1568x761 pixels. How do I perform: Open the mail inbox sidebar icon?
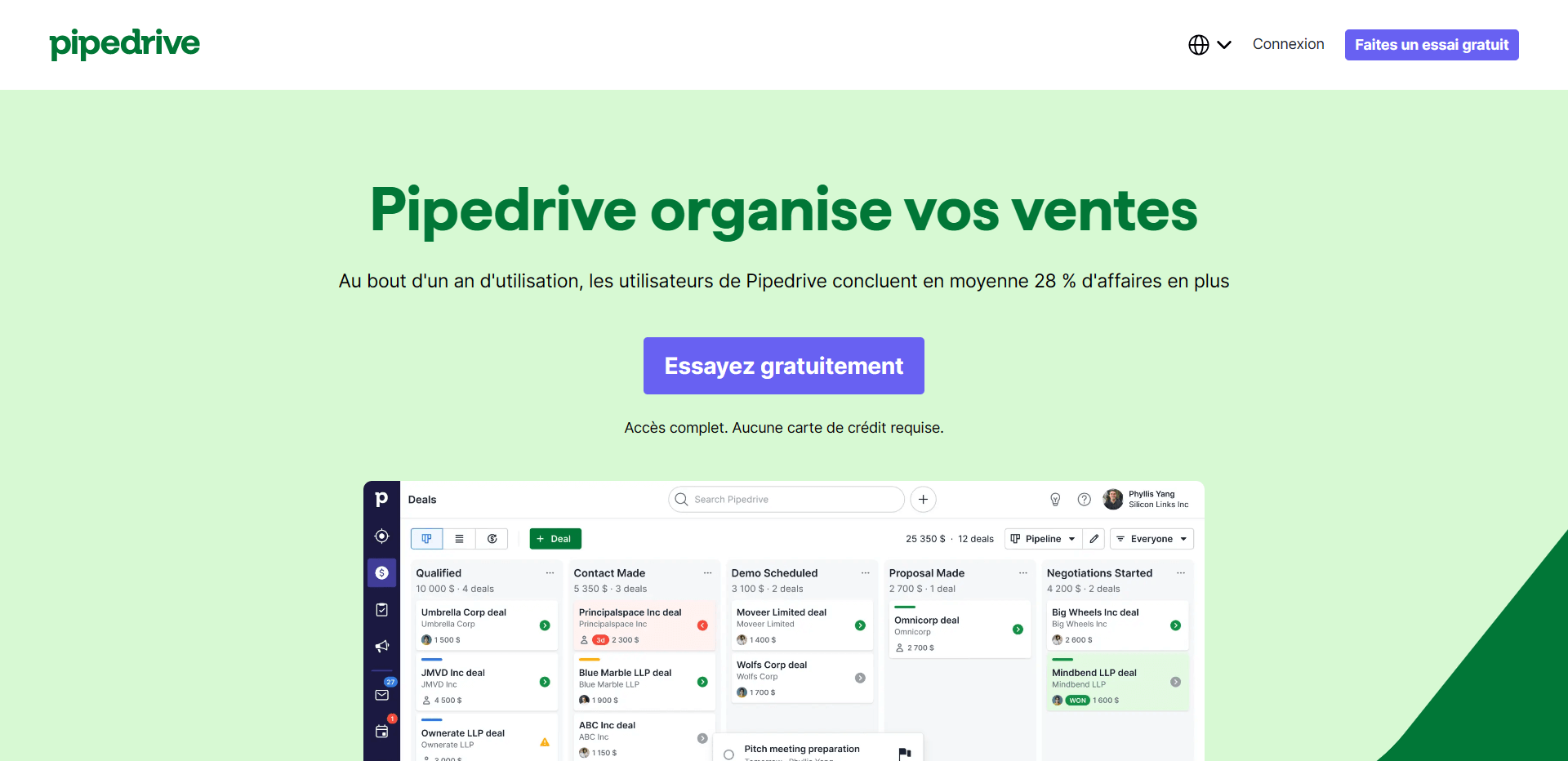(381, 695)
